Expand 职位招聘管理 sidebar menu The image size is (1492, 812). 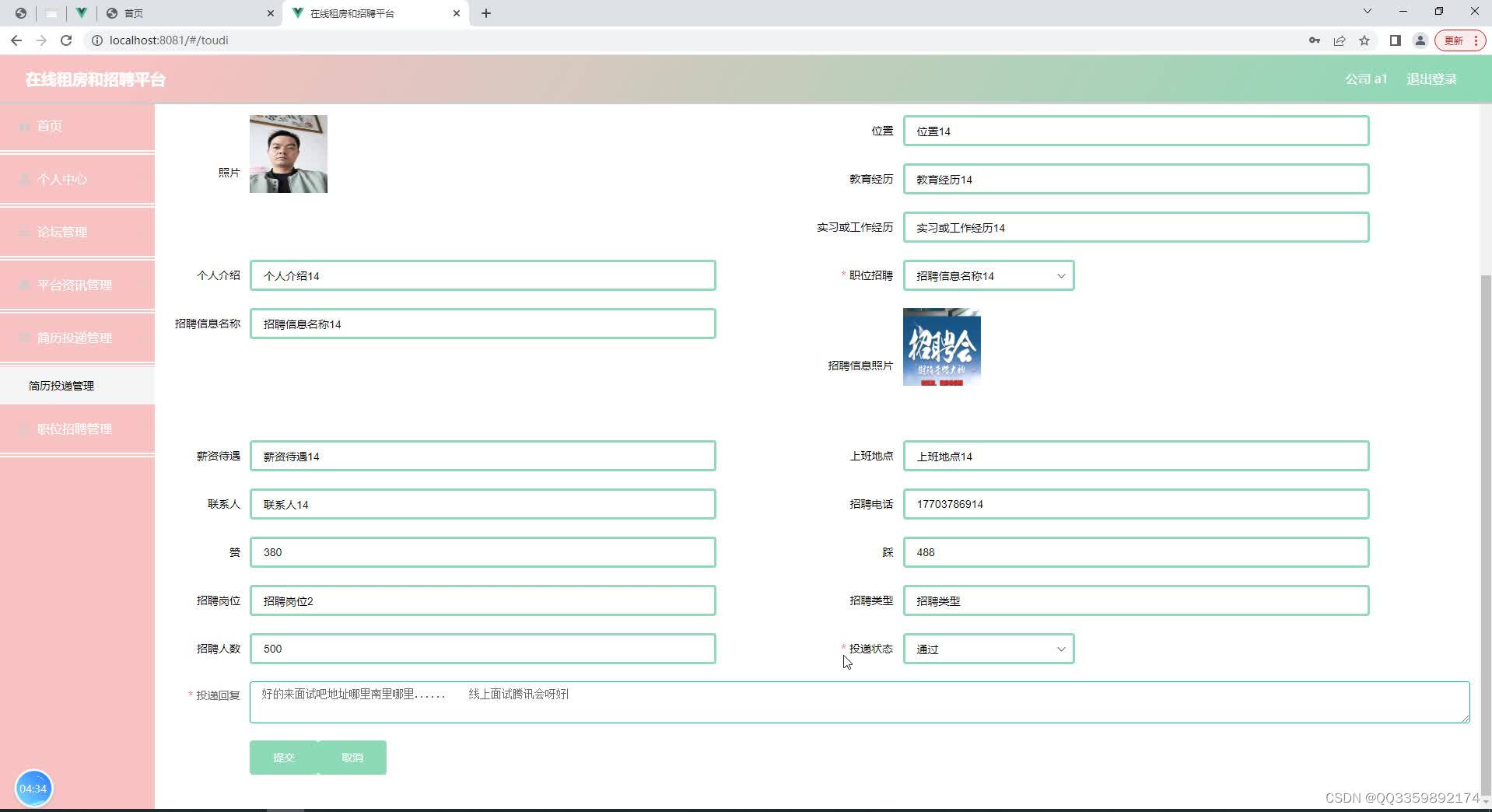(x=77, y=429)
